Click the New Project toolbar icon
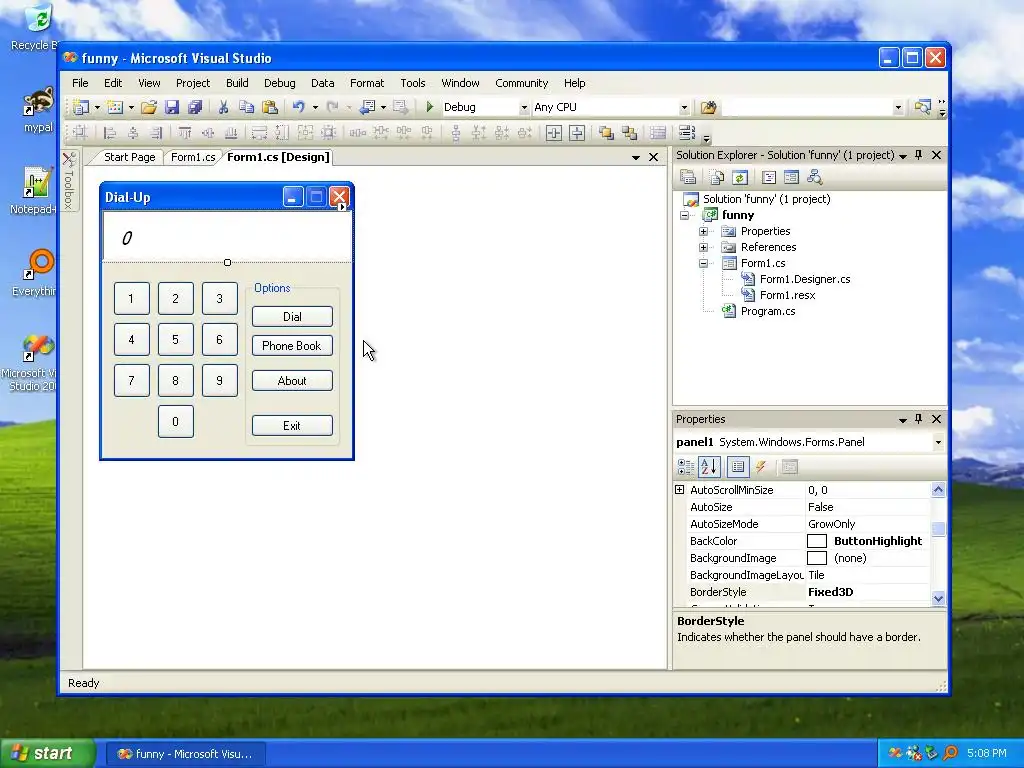Image resolution: width=1024 pixels, height=768 pixels. [81, 107]
